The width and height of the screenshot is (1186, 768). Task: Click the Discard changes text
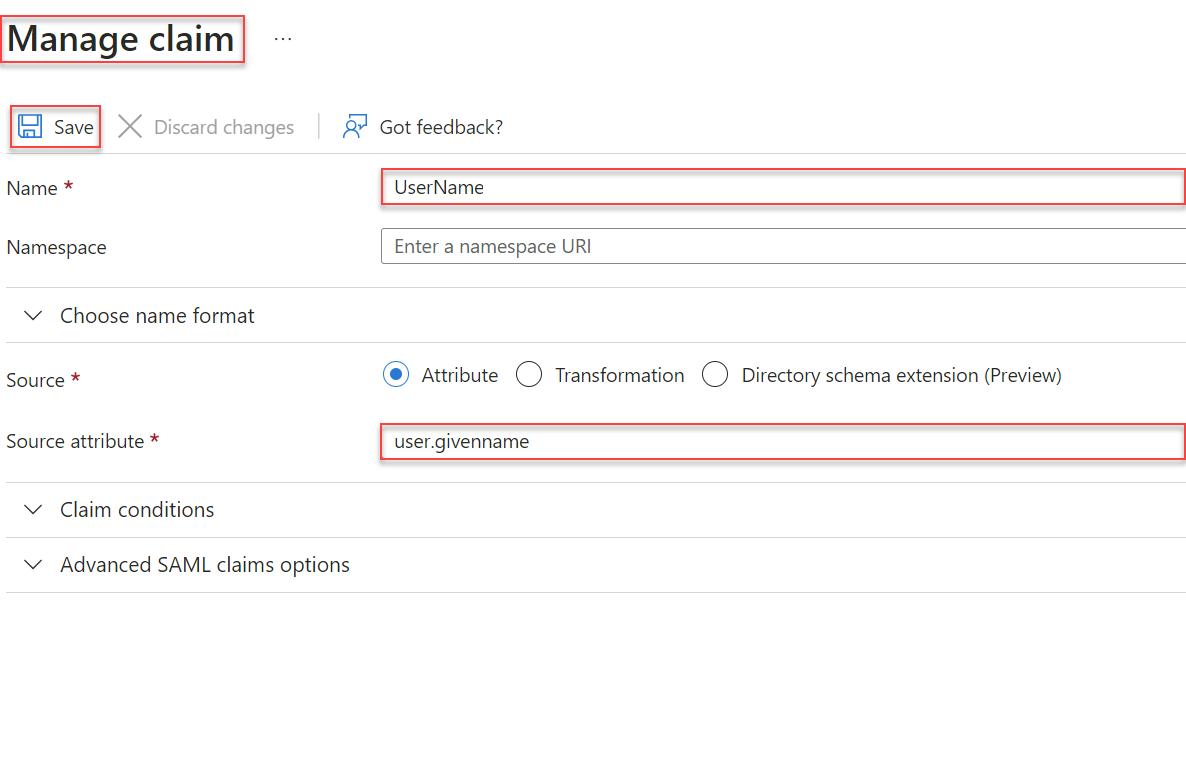click(224, 127)
